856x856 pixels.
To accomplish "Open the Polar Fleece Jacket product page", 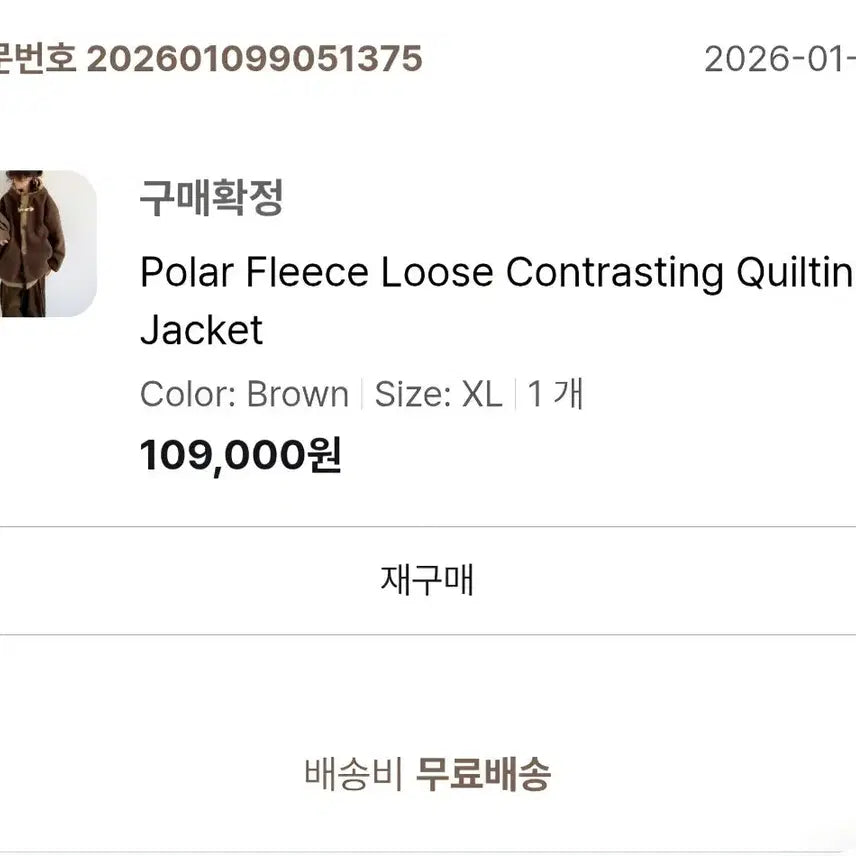I will (400, 270).
